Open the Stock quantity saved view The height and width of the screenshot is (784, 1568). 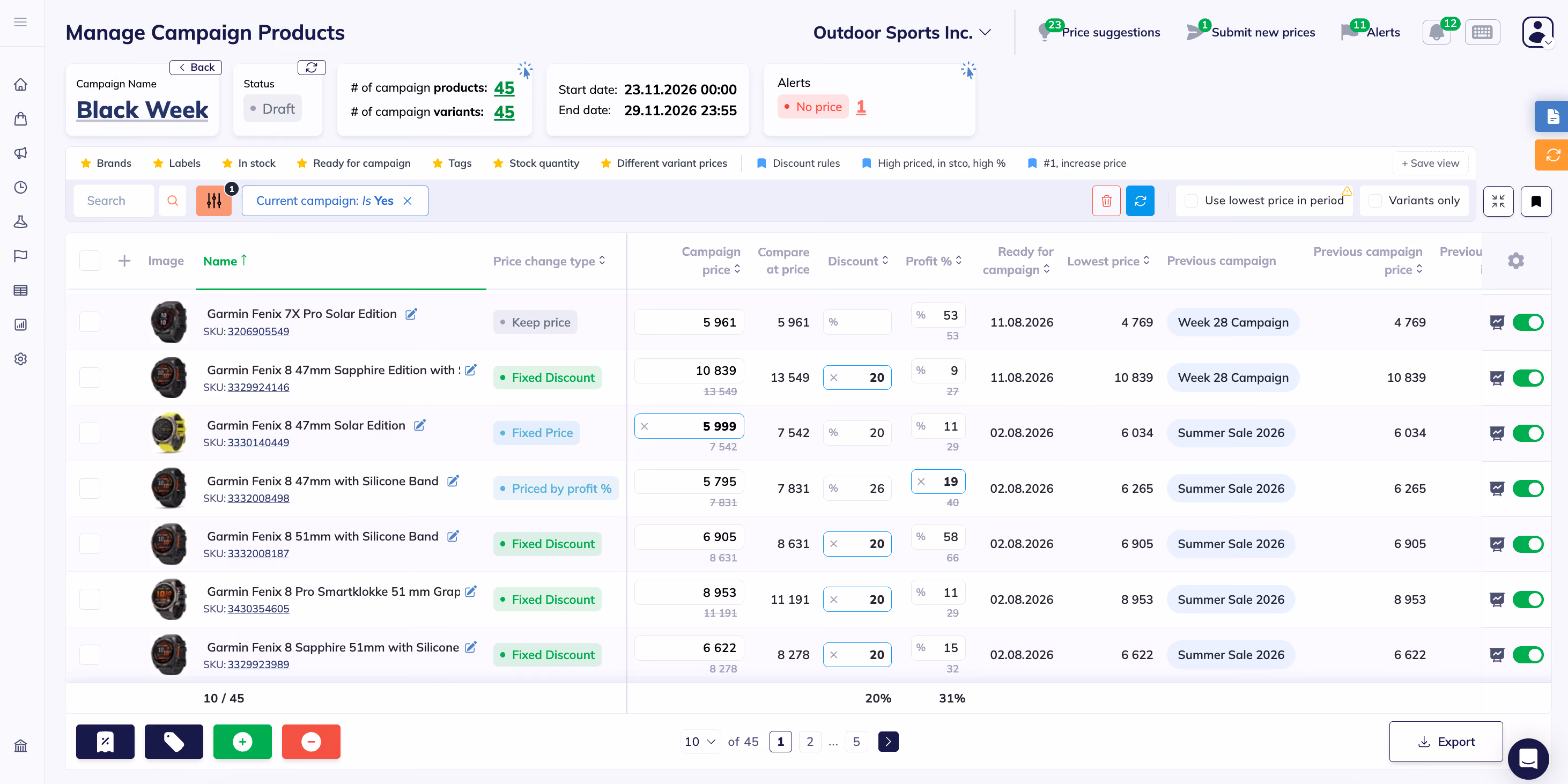click(536, 163)
